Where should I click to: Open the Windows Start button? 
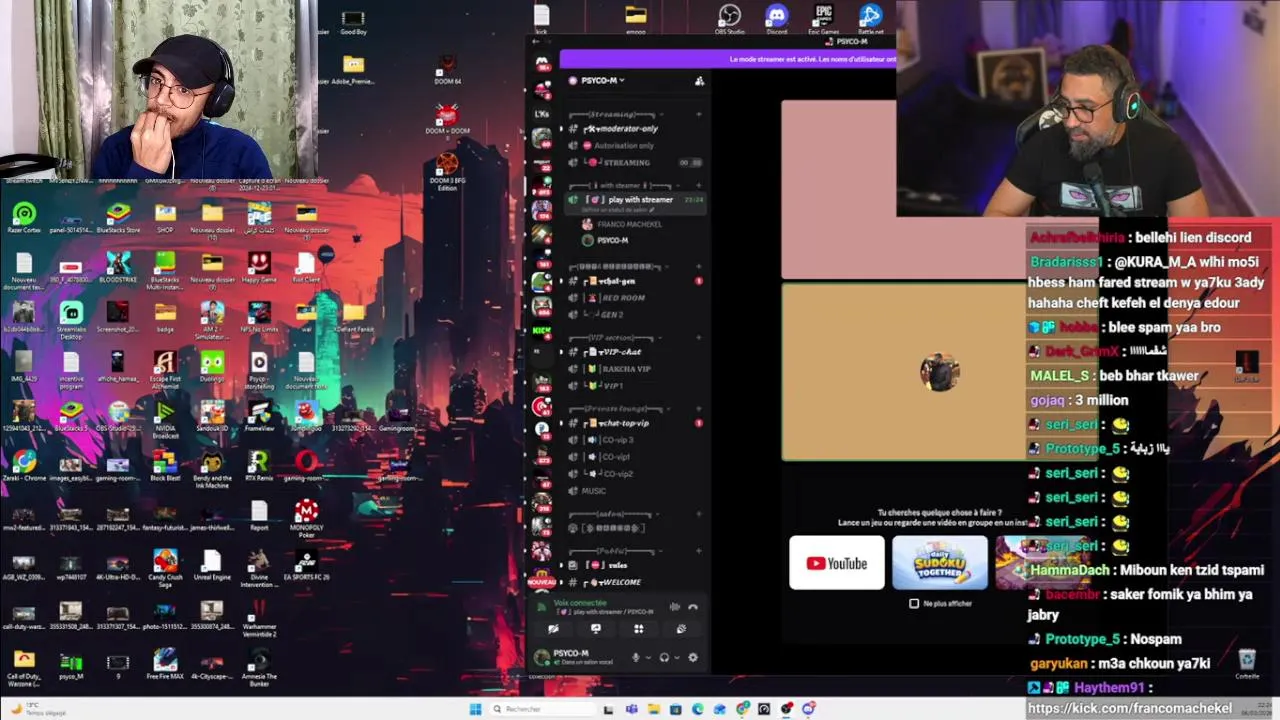tap(475, 709)
